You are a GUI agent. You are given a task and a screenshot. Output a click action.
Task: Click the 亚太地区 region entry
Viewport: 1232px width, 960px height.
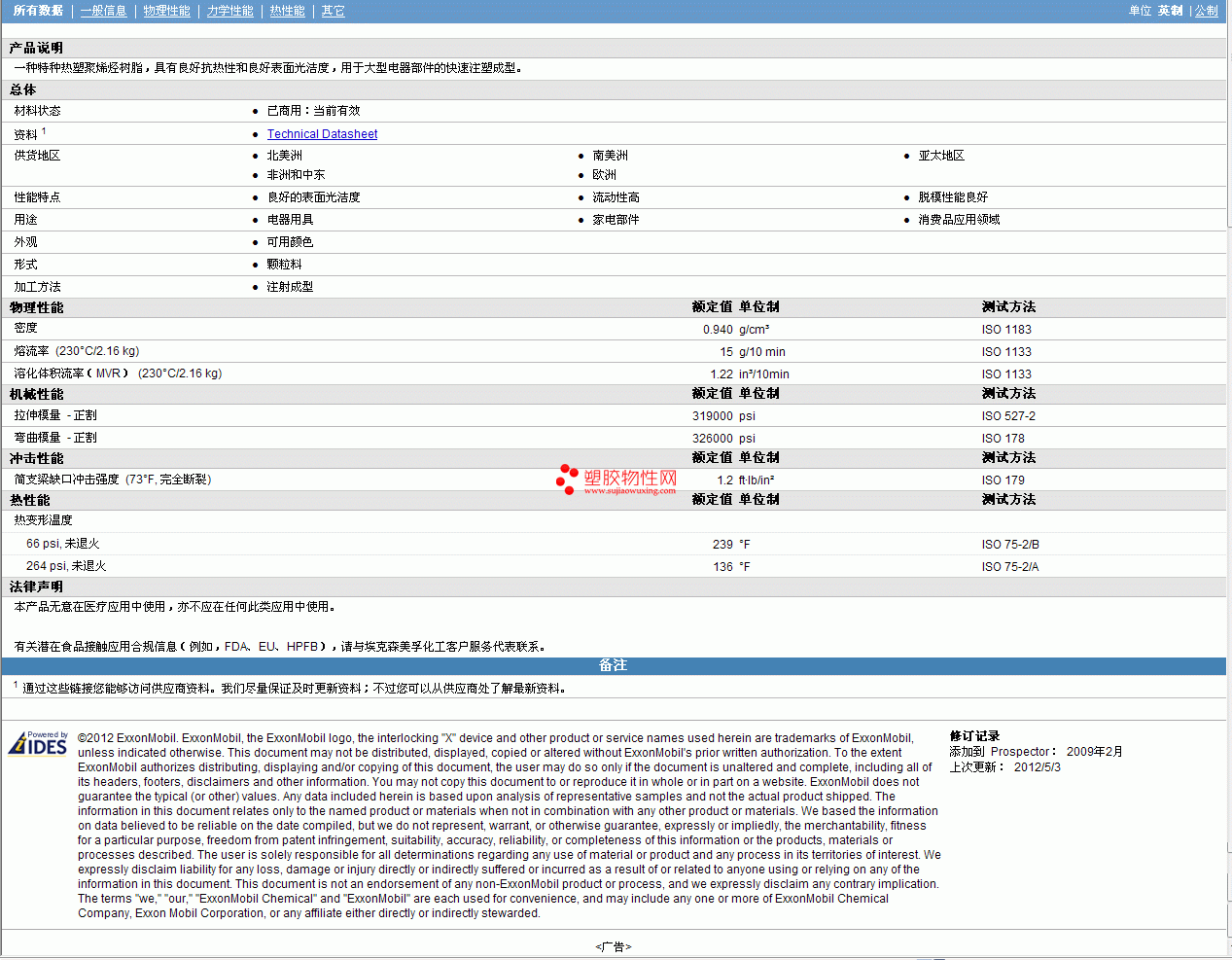[941, 156]
